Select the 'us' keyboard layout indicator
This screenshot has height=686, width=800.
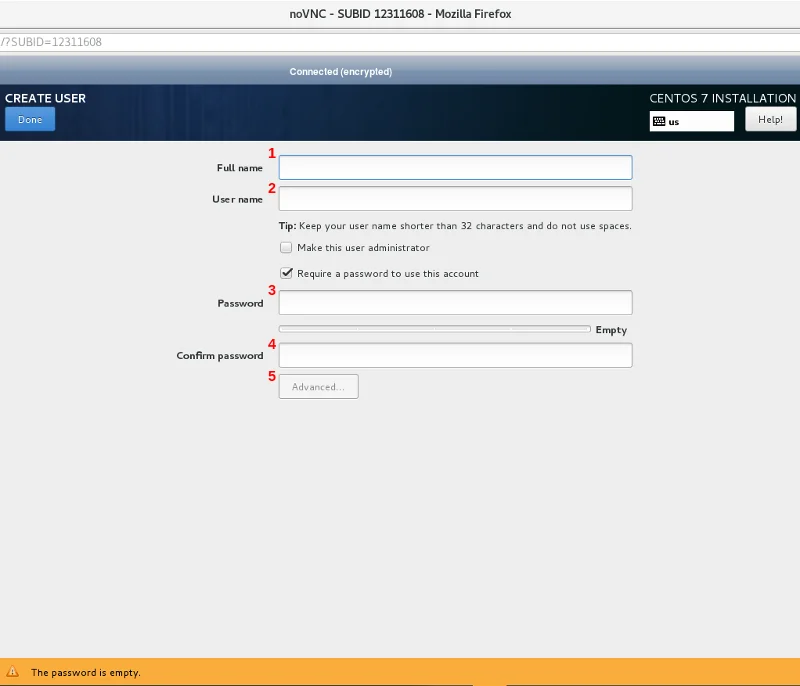(691, 121)
